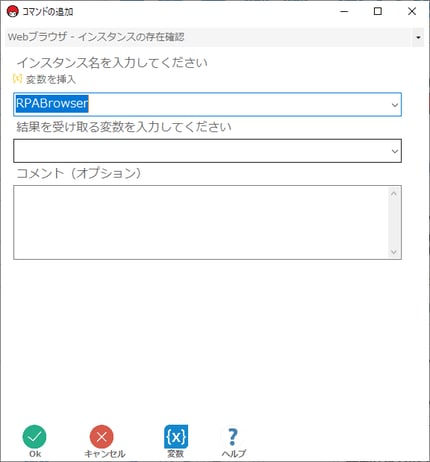Click the RPABrowser instance name field
This screenshot has width=430, height=462.
207,105
